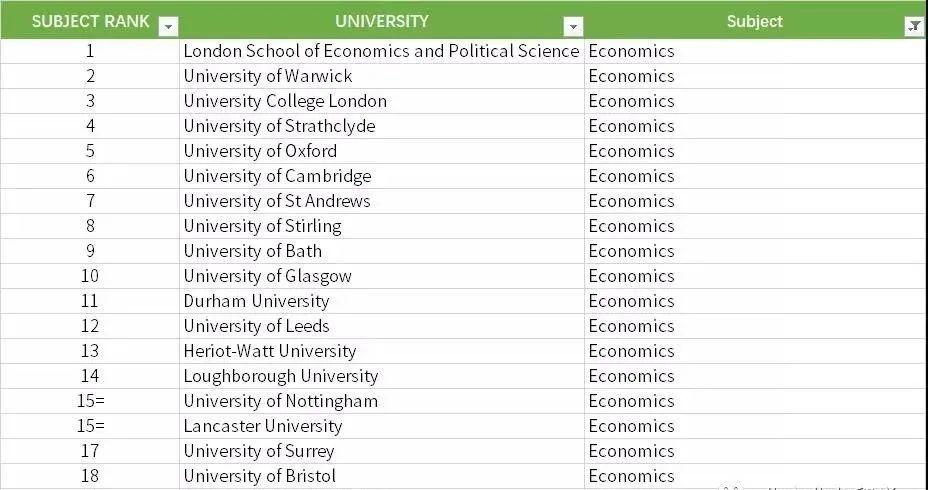The height and width of the screenshot is (490, 928).
Task: Select the UNIVERSITY header cell
Action: tap(382, 20)
